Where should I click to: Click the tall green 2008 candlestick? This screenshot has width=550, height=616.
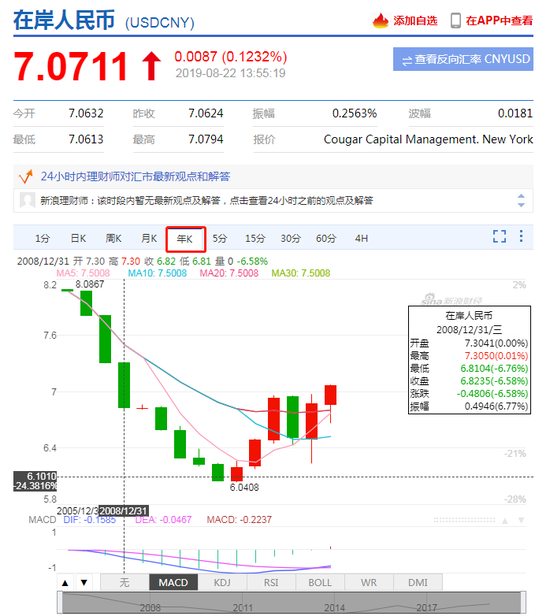(124, 385)
